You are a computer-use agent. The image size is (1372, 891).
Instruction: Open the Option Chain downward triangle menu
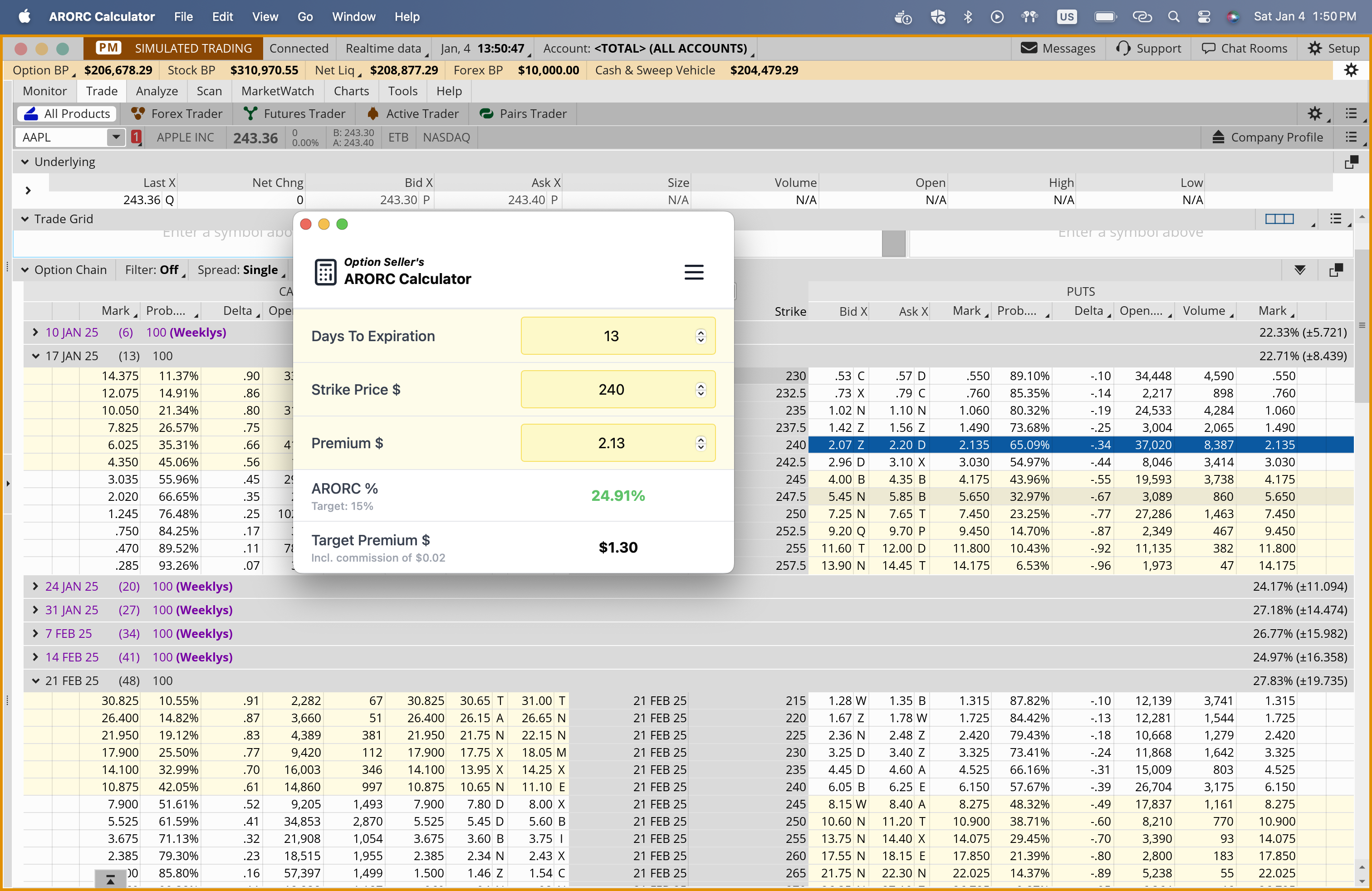point(1299,270)
